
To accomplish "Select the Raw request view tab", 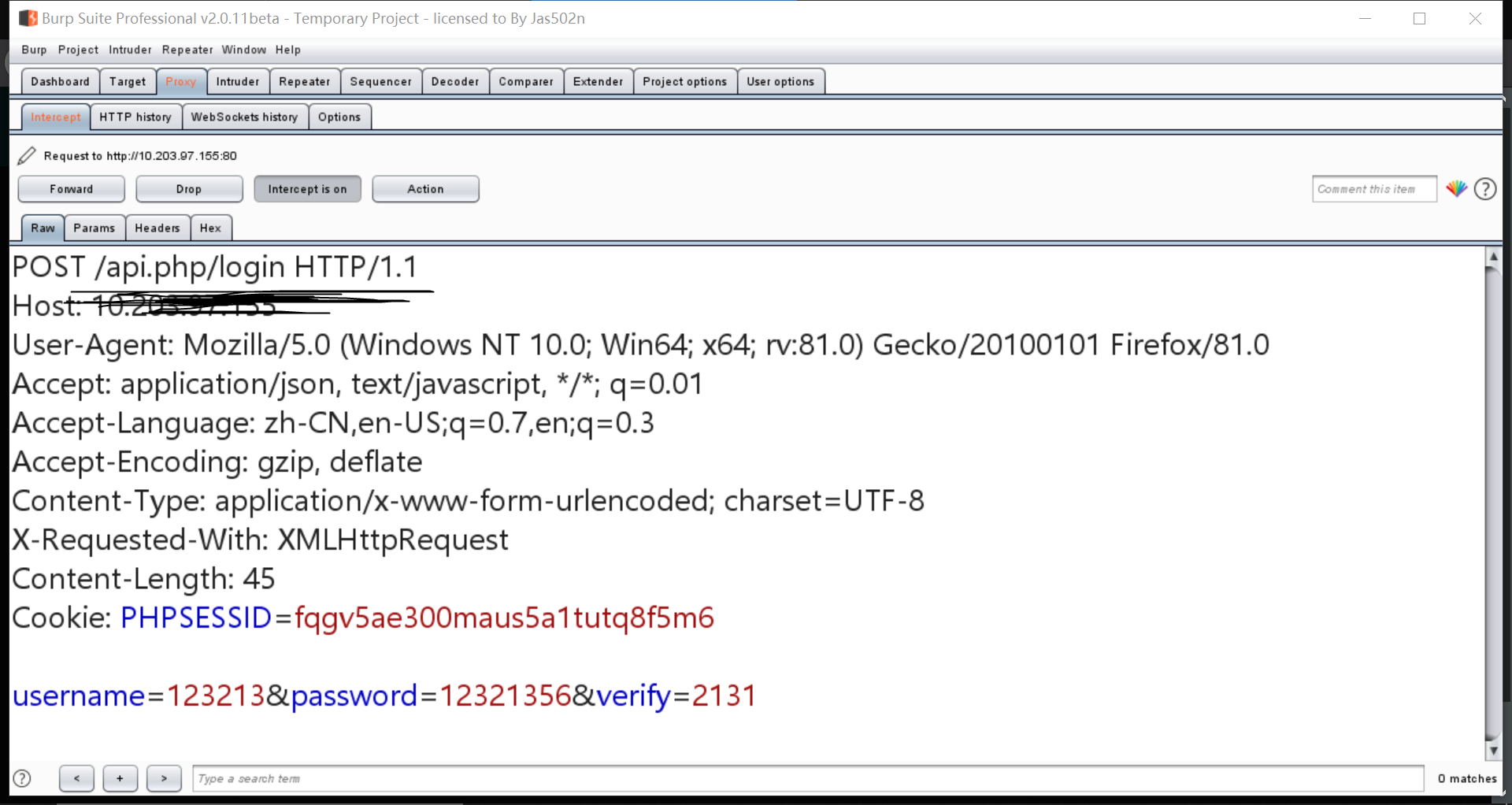I will (43, 228).
